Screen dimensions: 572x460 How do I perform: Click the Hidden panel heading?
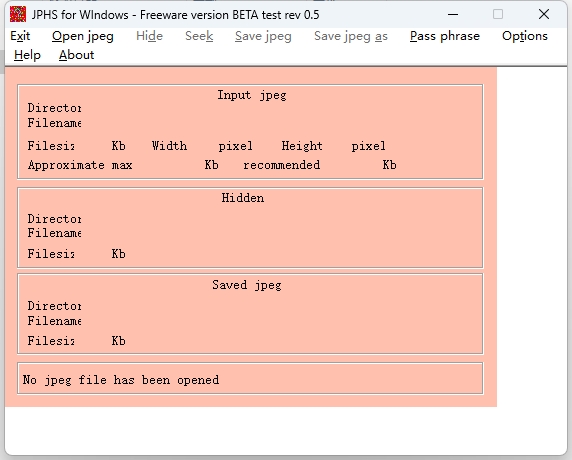point(243,198)
